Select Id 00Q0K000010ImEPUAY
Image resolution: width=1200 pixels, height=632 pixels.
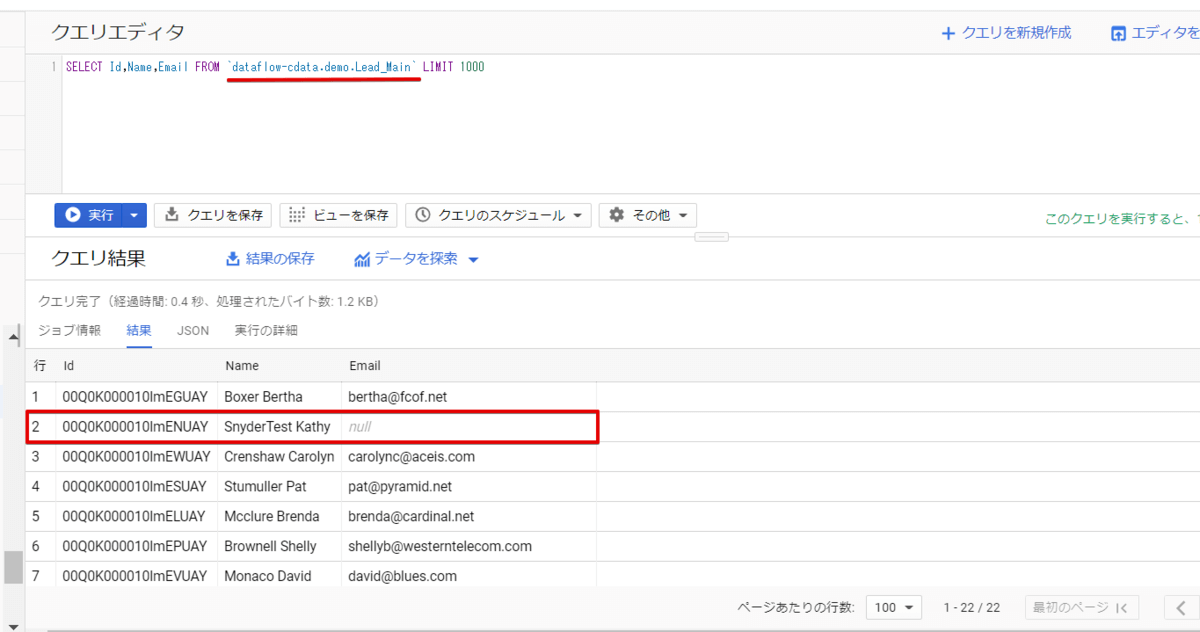coord(134,547)
